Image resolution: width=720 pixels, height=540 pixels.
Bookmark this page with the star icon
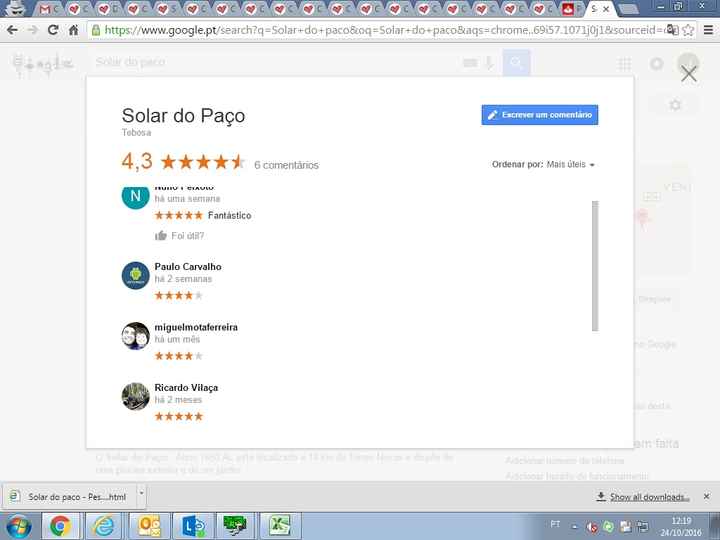(688, 30)
